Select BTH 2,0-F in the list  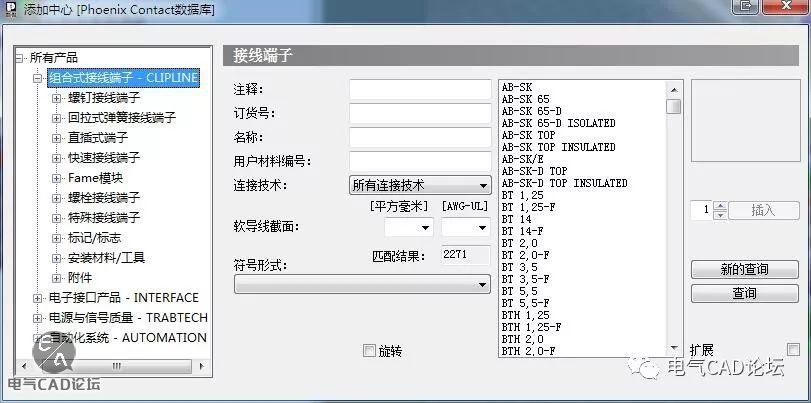pos(529,351)
